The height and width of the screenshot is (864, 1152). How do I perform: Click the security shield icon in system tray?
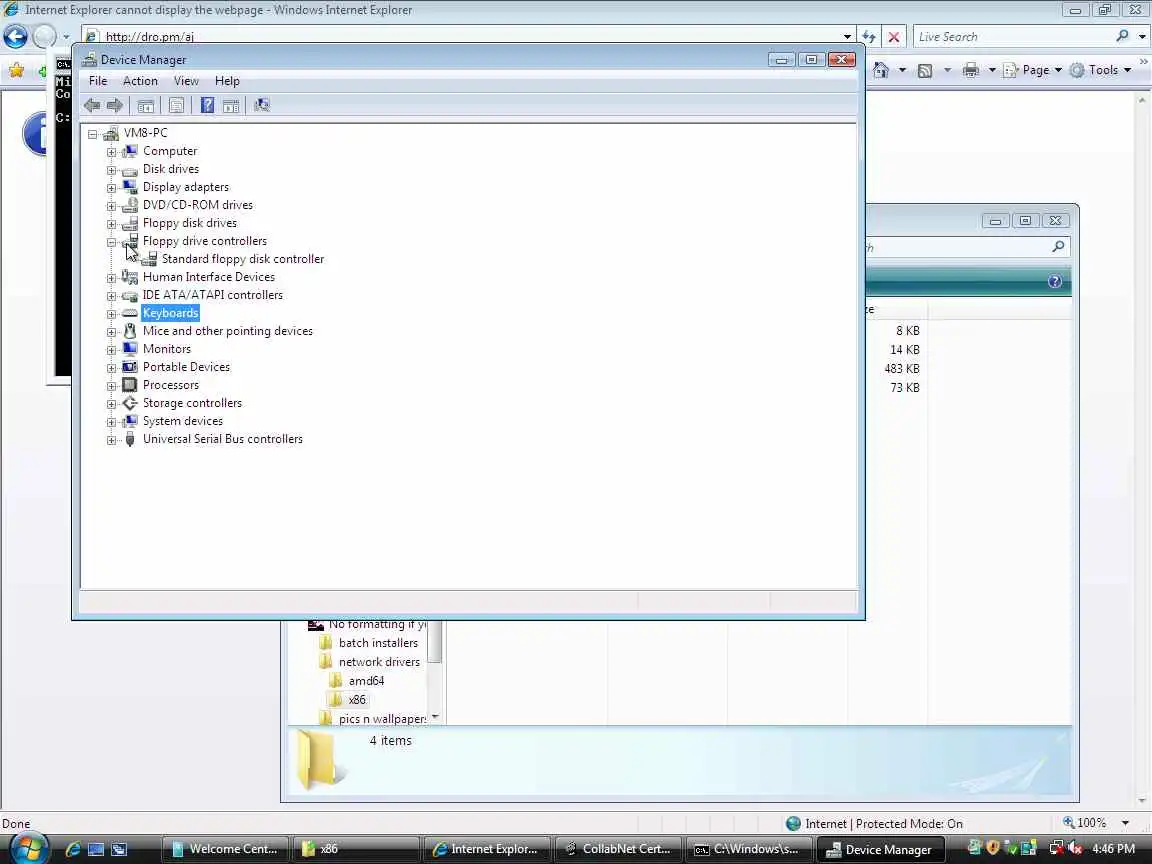[x=993, y=848]
